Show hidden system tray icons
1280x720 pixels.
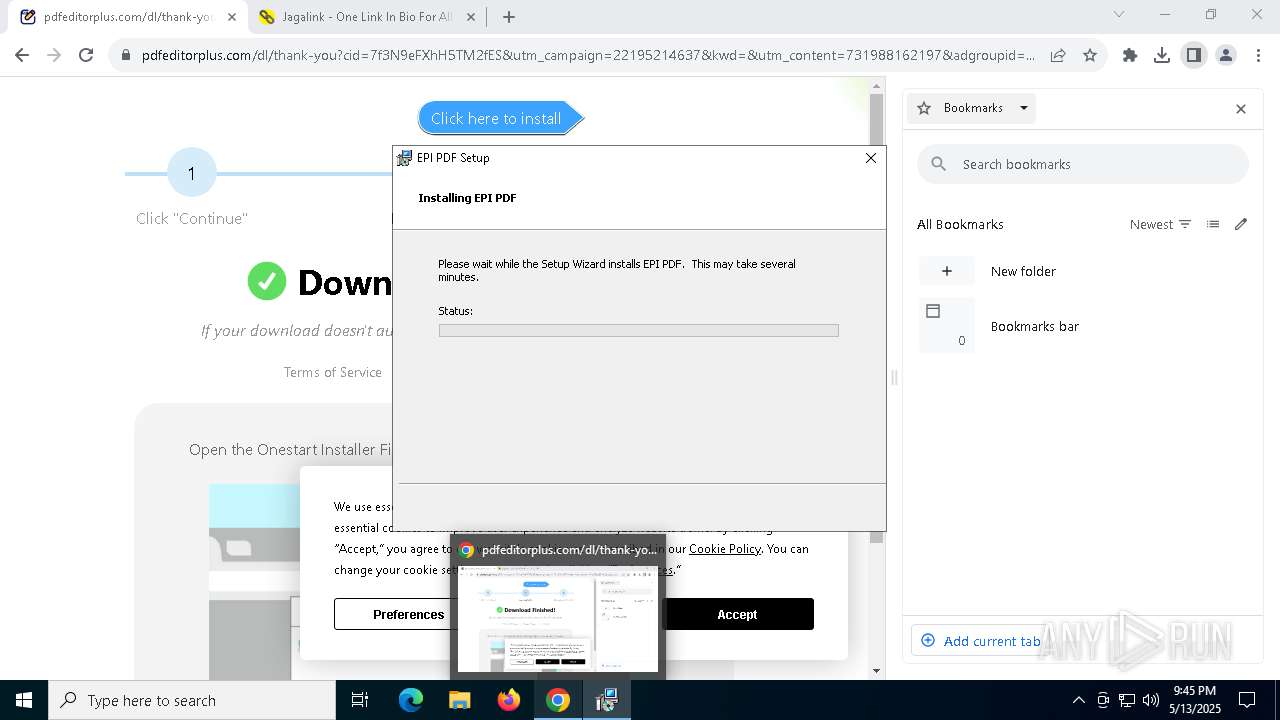(x=1078, y=700)
